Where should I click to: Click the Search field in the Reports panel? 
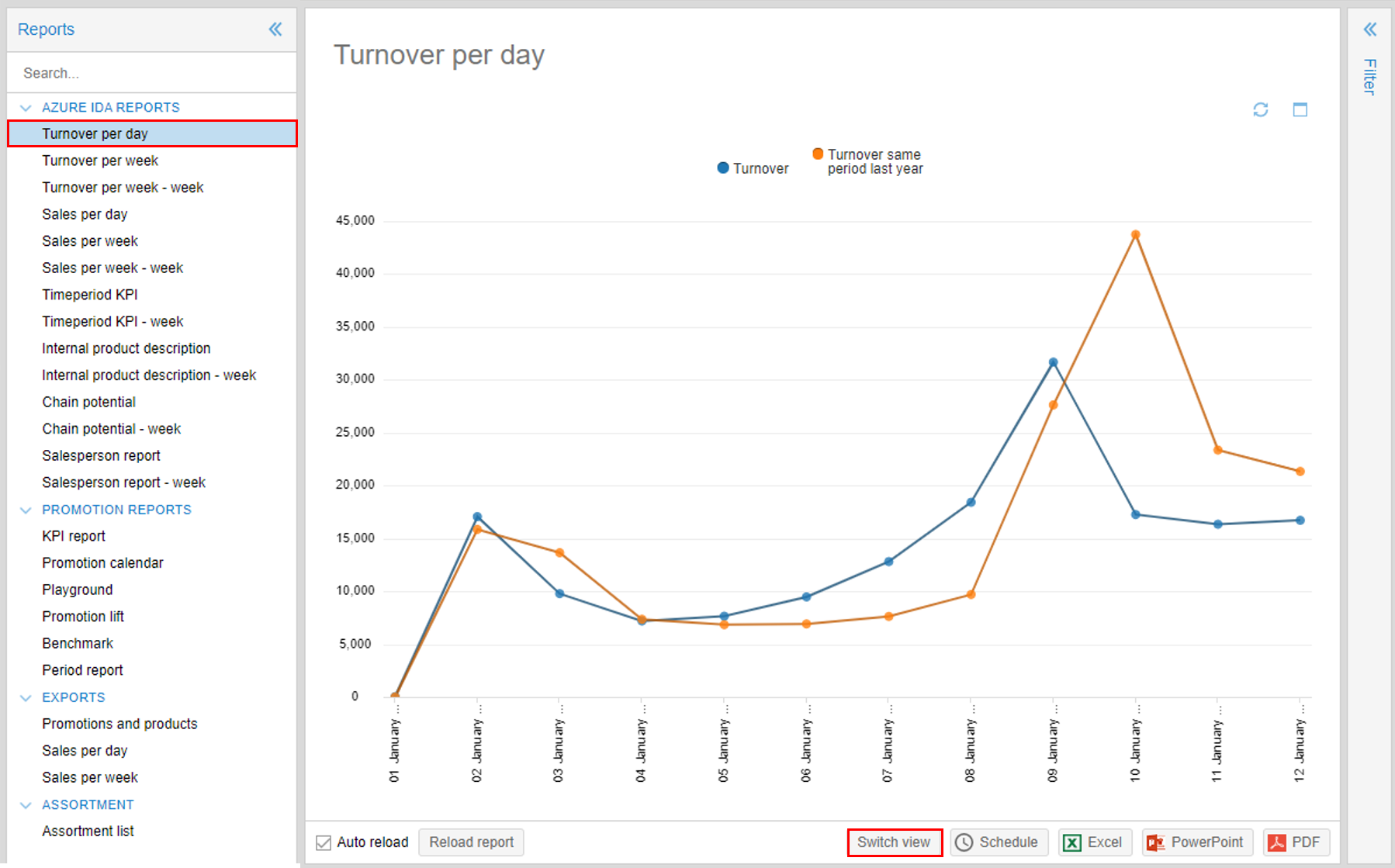[151, 72]
